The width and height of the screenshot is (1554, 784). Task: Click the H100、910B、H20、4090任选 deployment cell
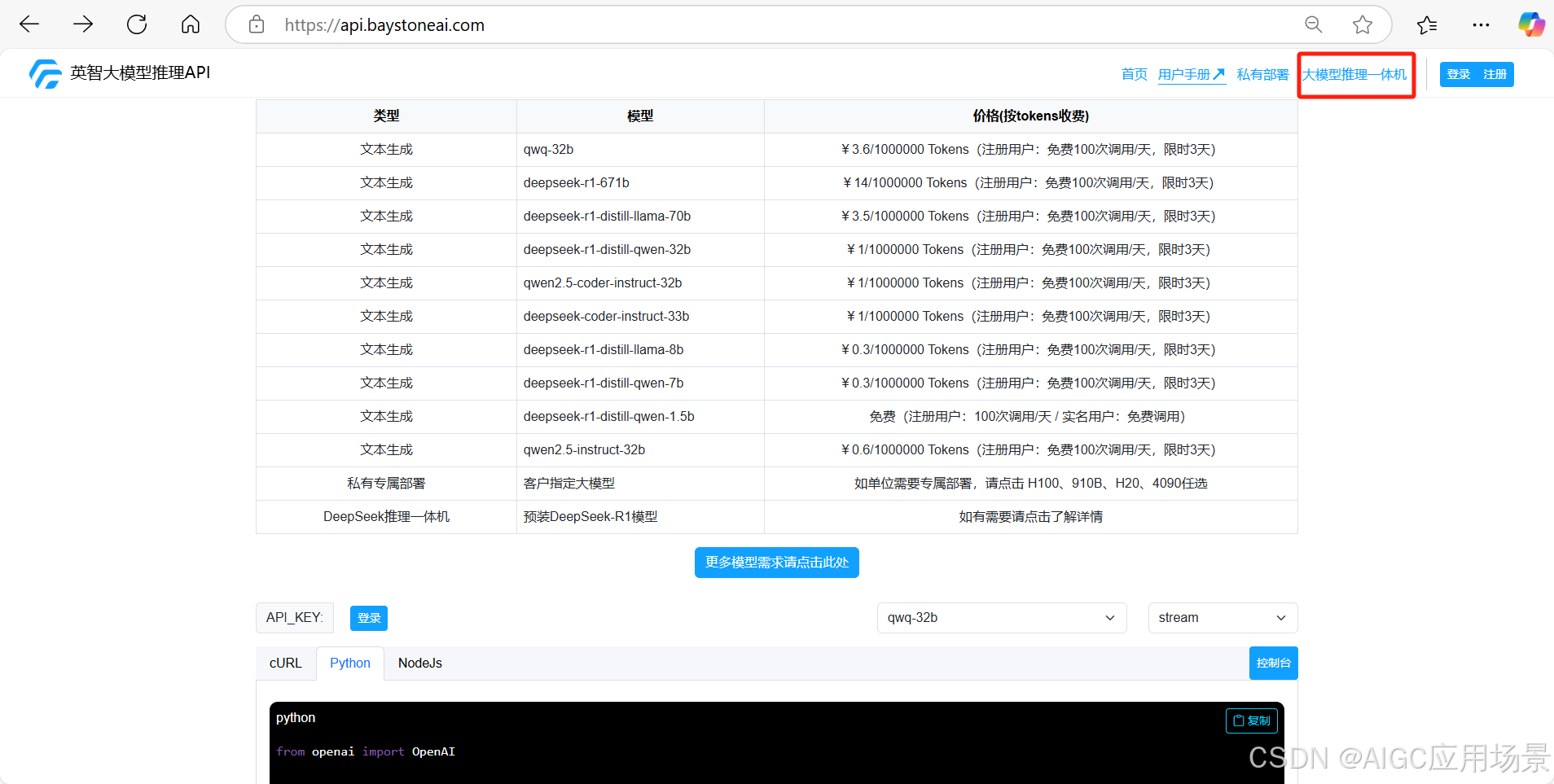point(1031,484)
